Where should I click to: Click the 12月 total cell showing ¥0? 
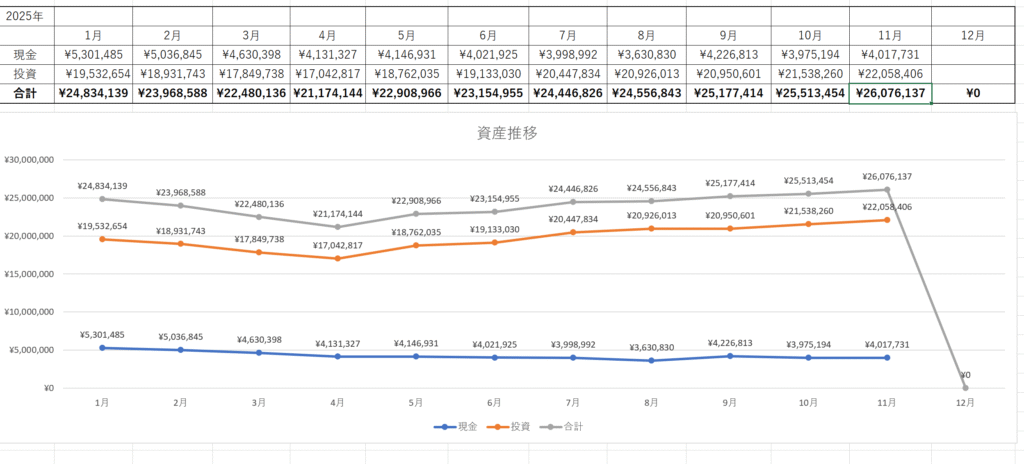click(x=971, y=93)
